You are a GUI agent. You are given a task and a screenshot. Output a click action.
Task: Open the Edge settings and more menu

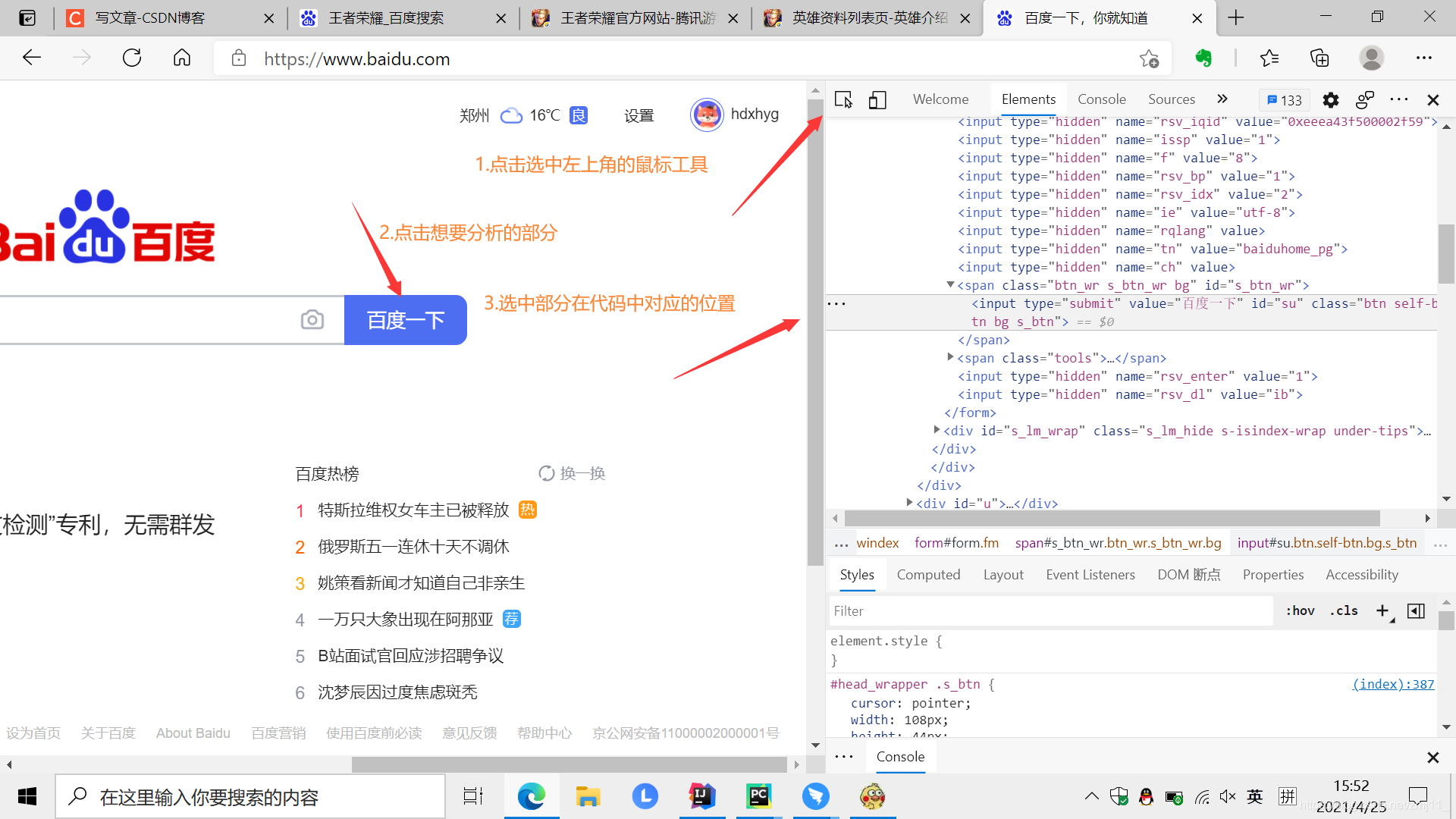1424,58
